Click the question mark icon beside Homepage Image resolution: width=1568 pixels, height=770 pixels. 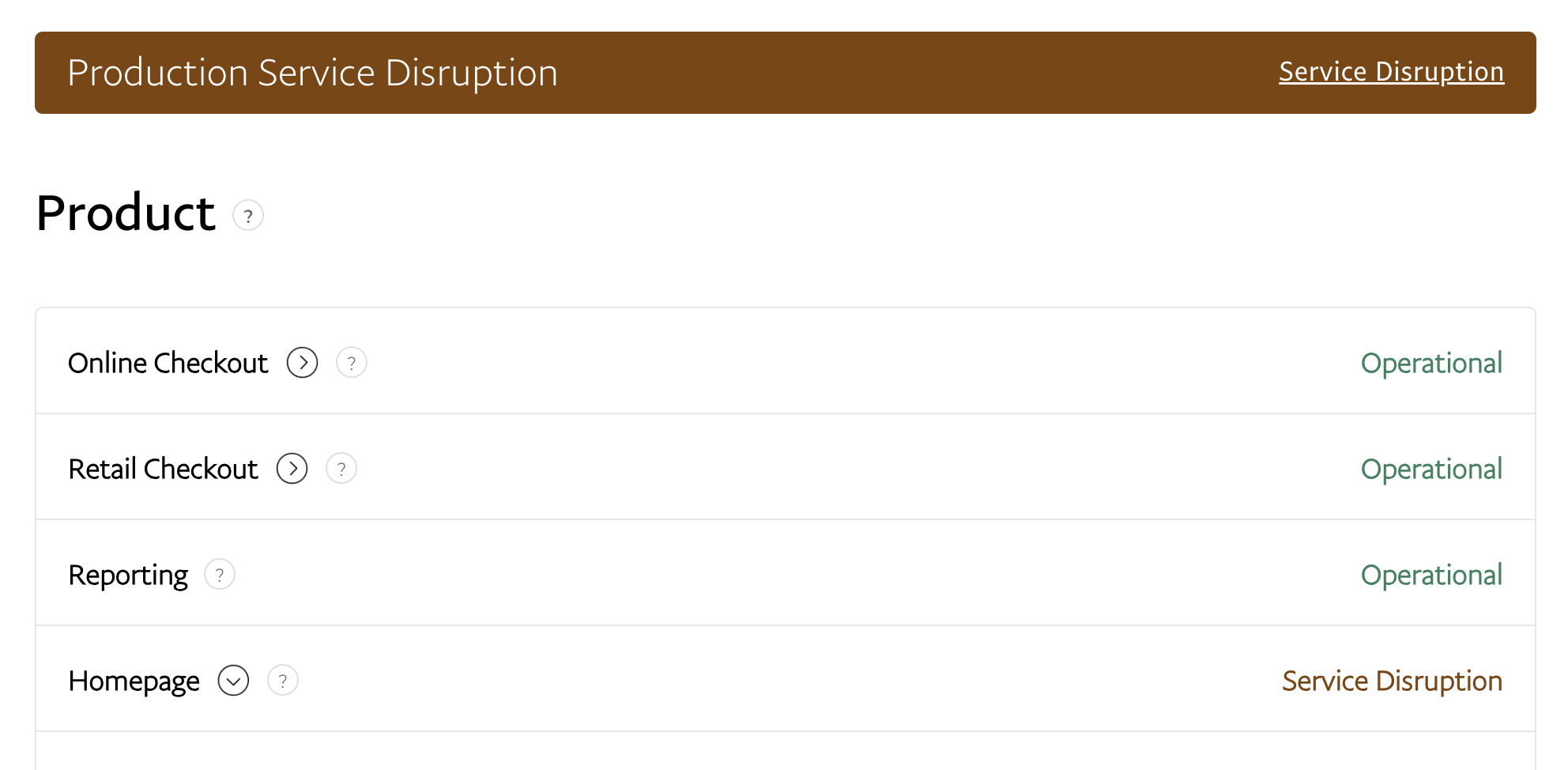(283, 681)
